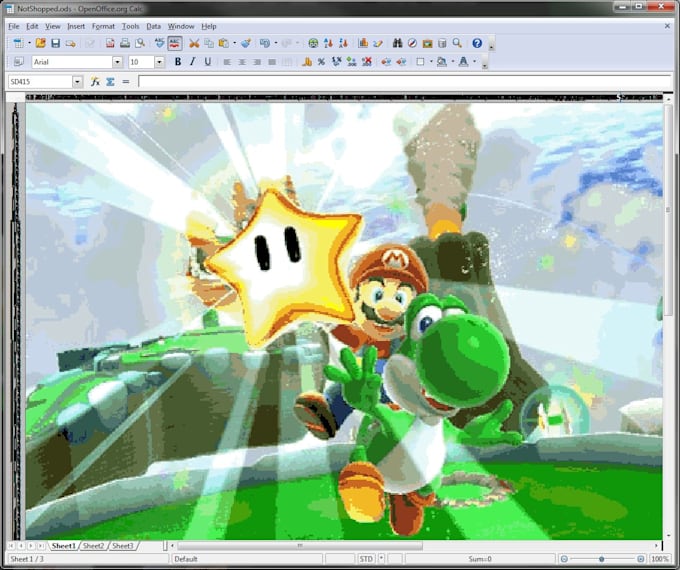Open the Function Wizard icon
Viewport: 680px width, 570px height.
click(x=95, y=82)
